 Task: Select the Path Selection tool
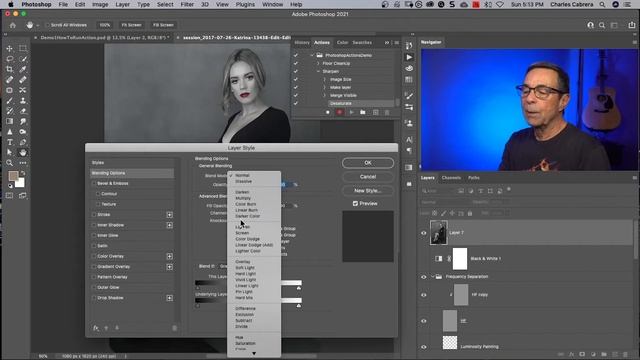9,153
